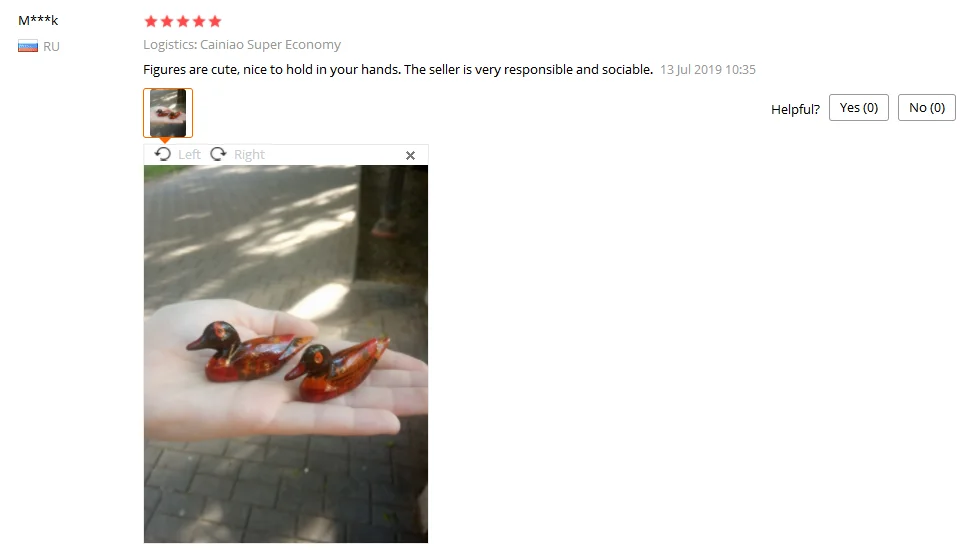Click the Russian flag icon
The width and height of the screenshot is (967, 555).
pyautogui.click(x=28, y=46)
